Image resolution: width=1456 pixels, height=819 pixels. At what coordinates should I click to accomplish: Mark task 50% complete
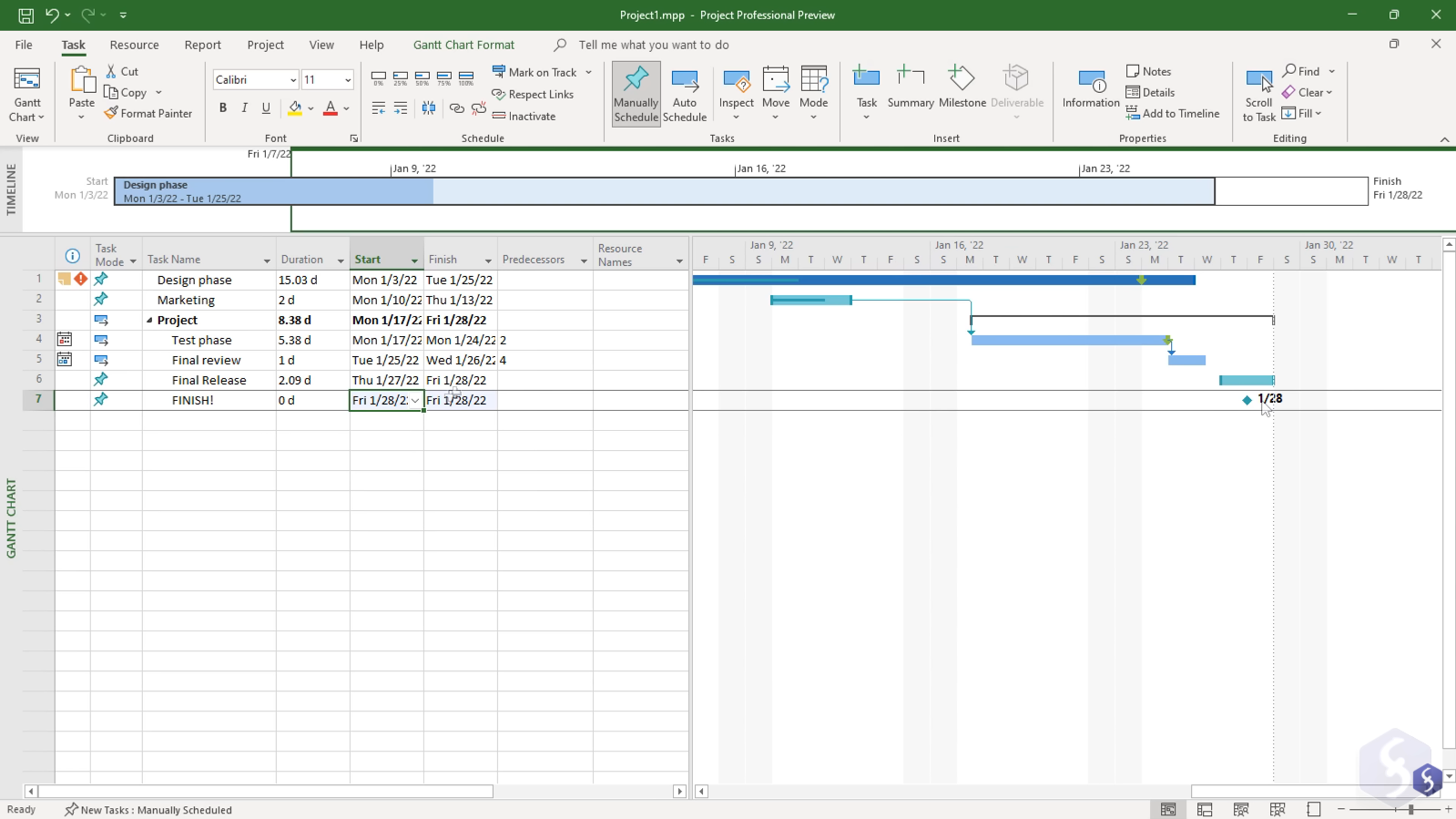(423, 78)
